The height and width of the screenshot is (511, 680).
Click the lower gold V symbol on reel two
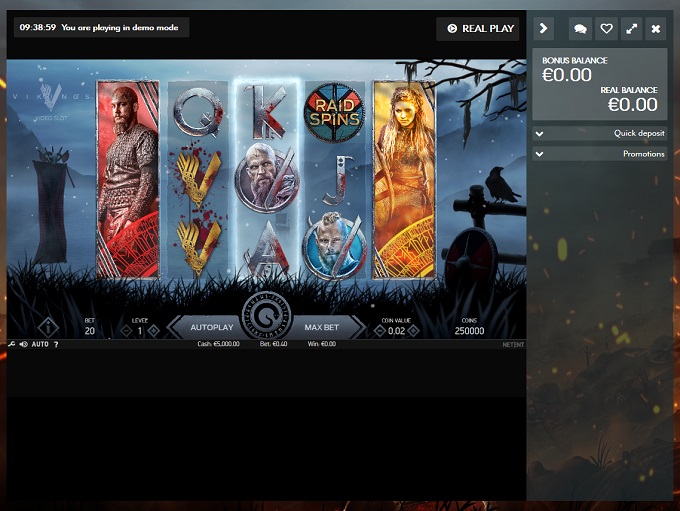tap(199, 246)
